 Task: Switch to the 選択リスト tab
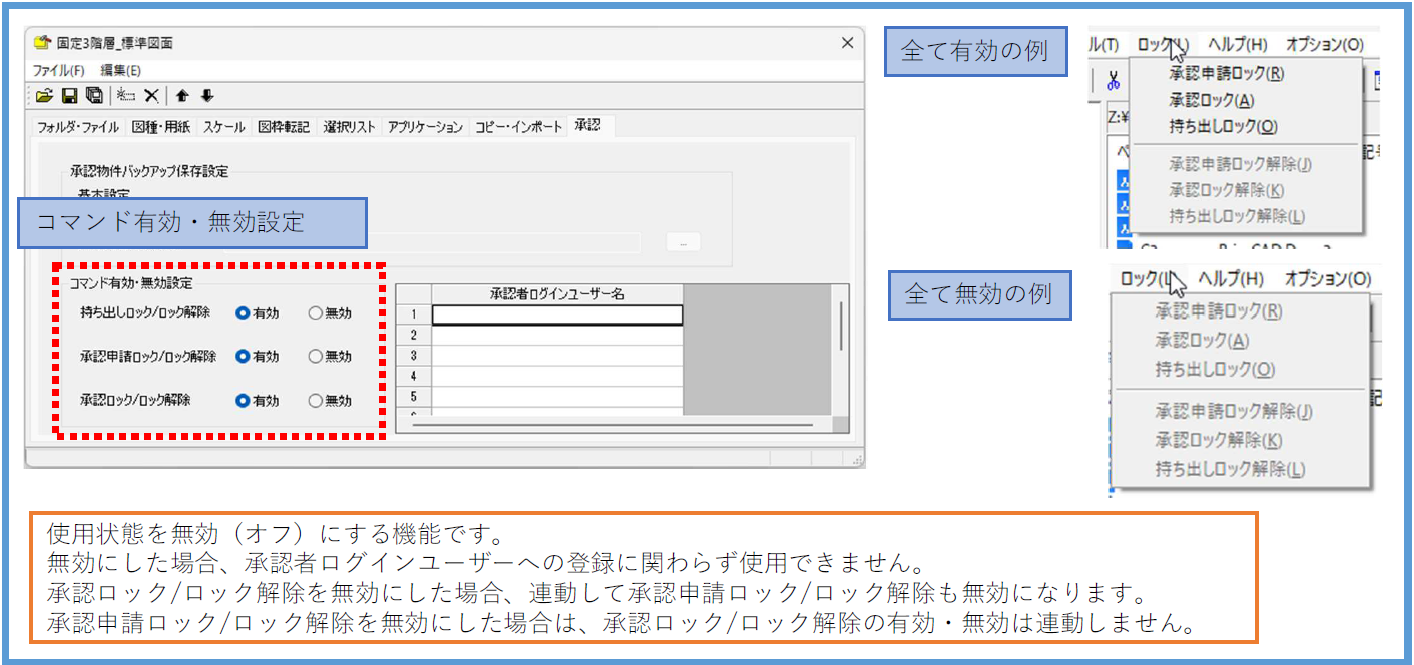350,127
